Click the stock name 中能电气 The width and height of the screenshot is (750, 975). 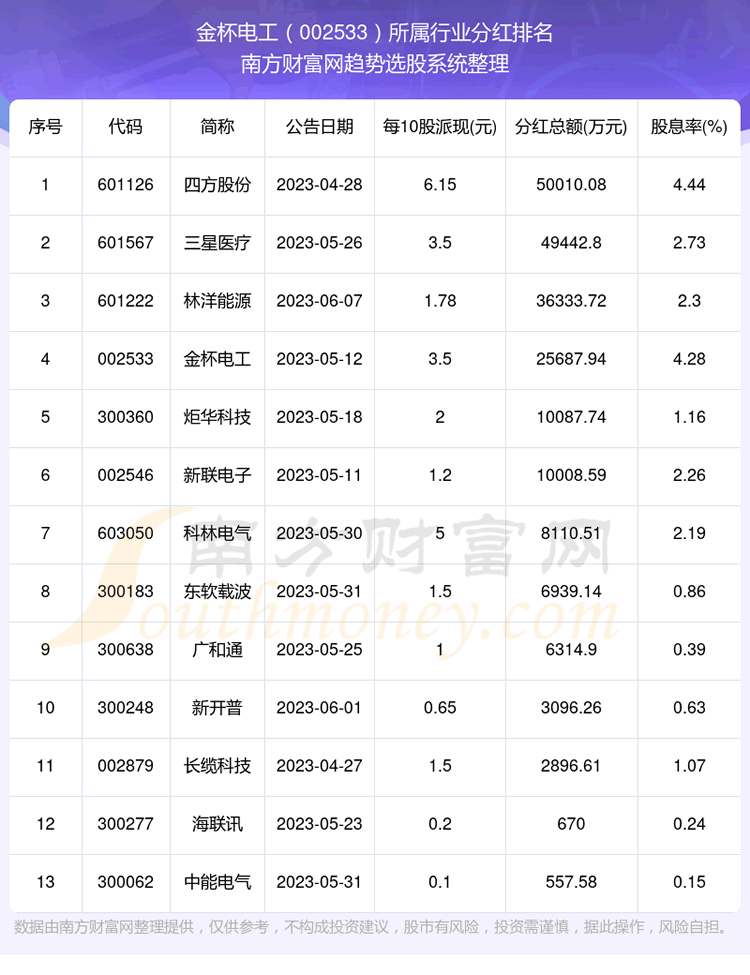click(218, 881)
